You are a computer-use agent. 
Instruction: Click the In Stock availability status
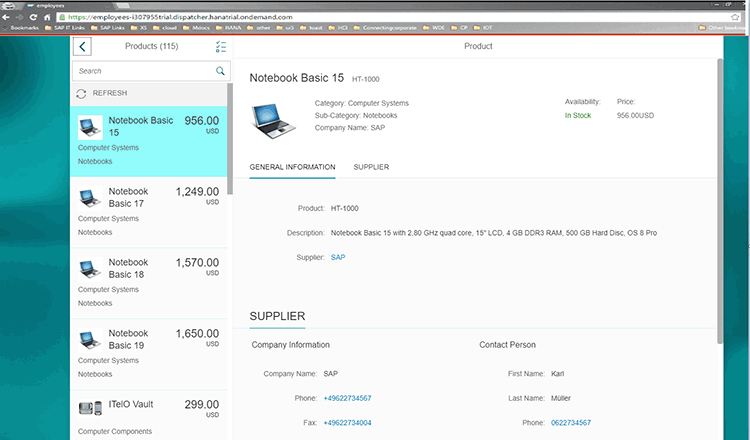pos(578,115)
